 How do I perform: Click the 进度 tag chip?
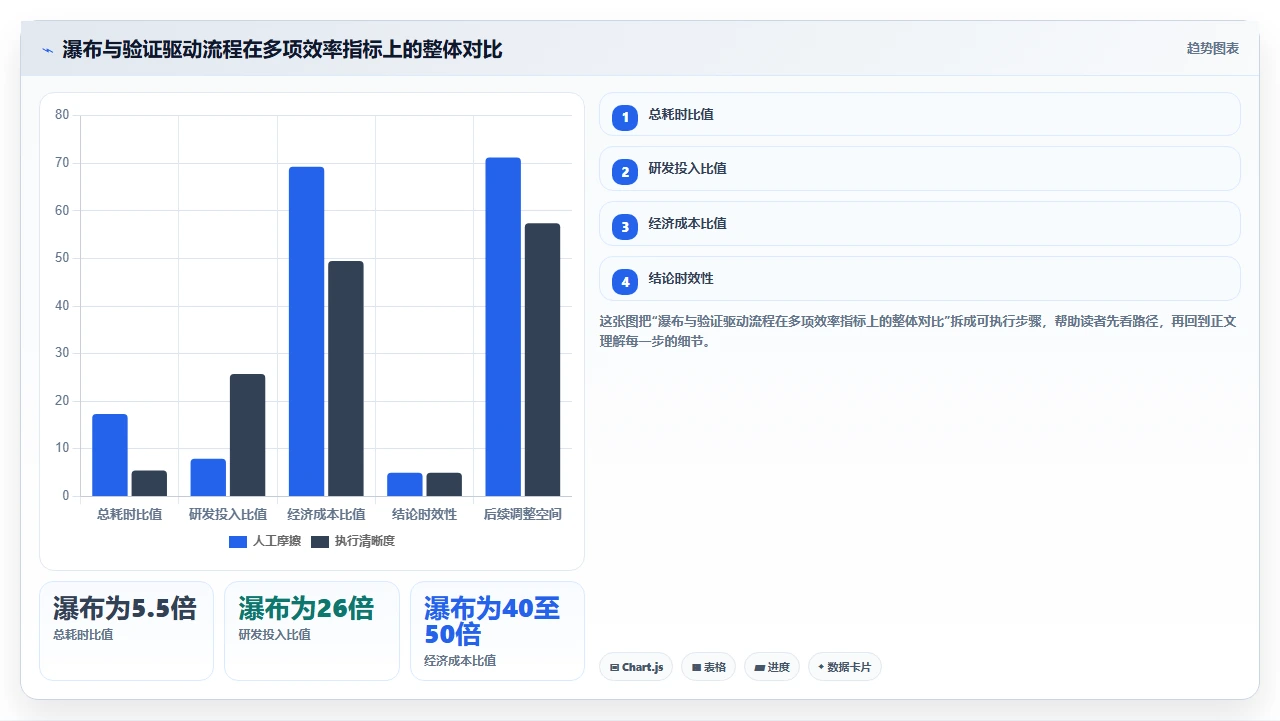click(x=771, y=667)
